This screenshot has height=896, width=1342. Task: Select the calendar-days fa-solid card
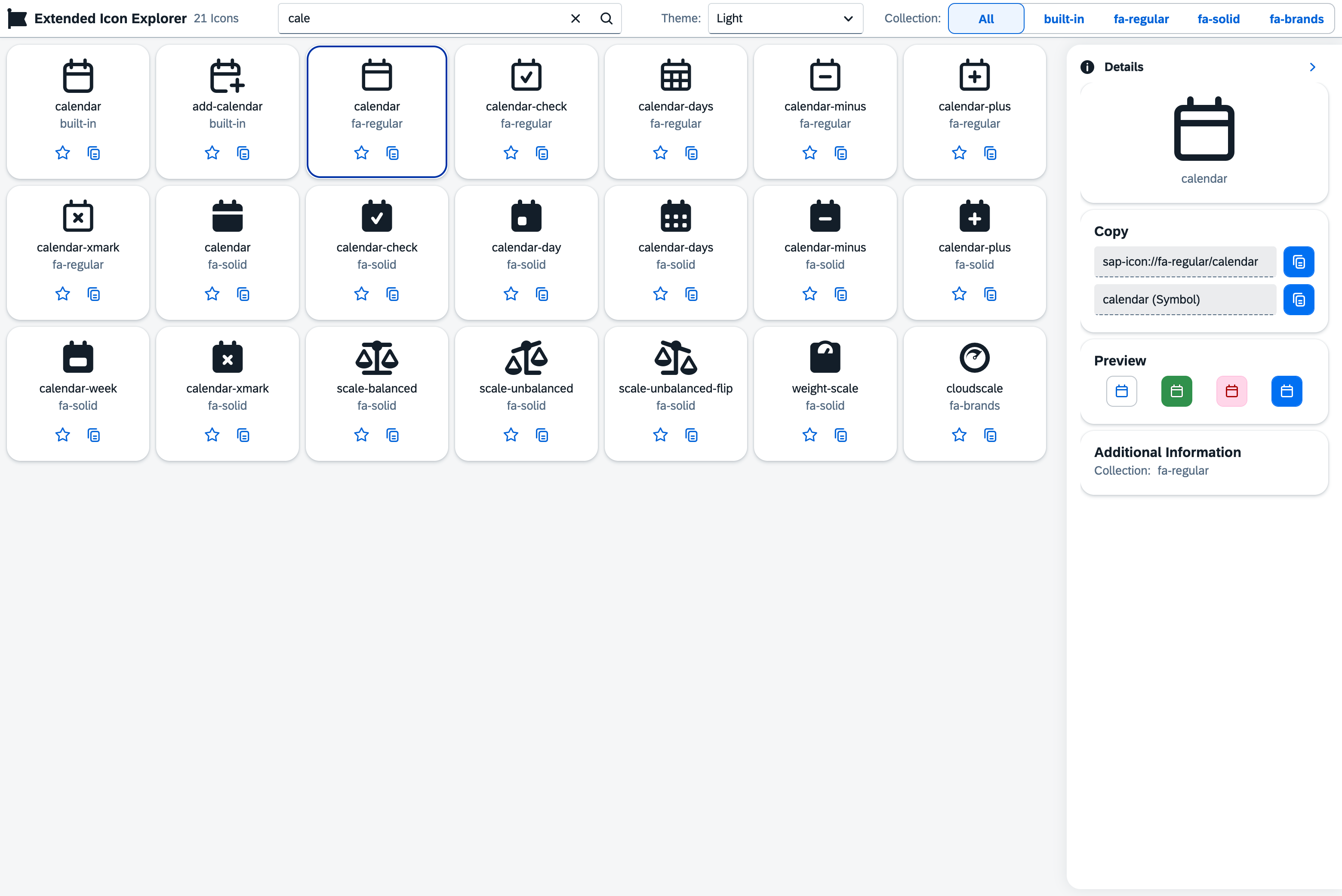[676, 252]
